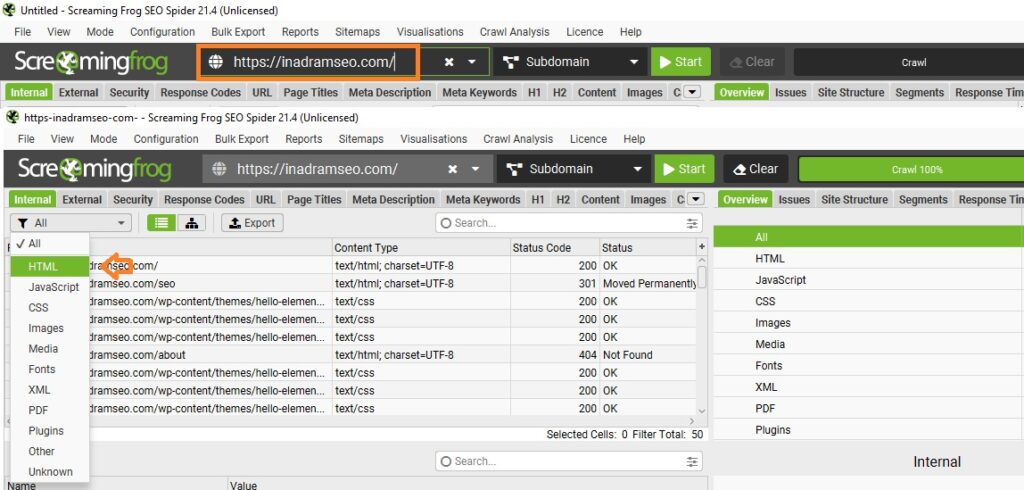Start the crawl in the Untitled window
The height and width of the screenshot is (490, 1024).
point(680,62)
